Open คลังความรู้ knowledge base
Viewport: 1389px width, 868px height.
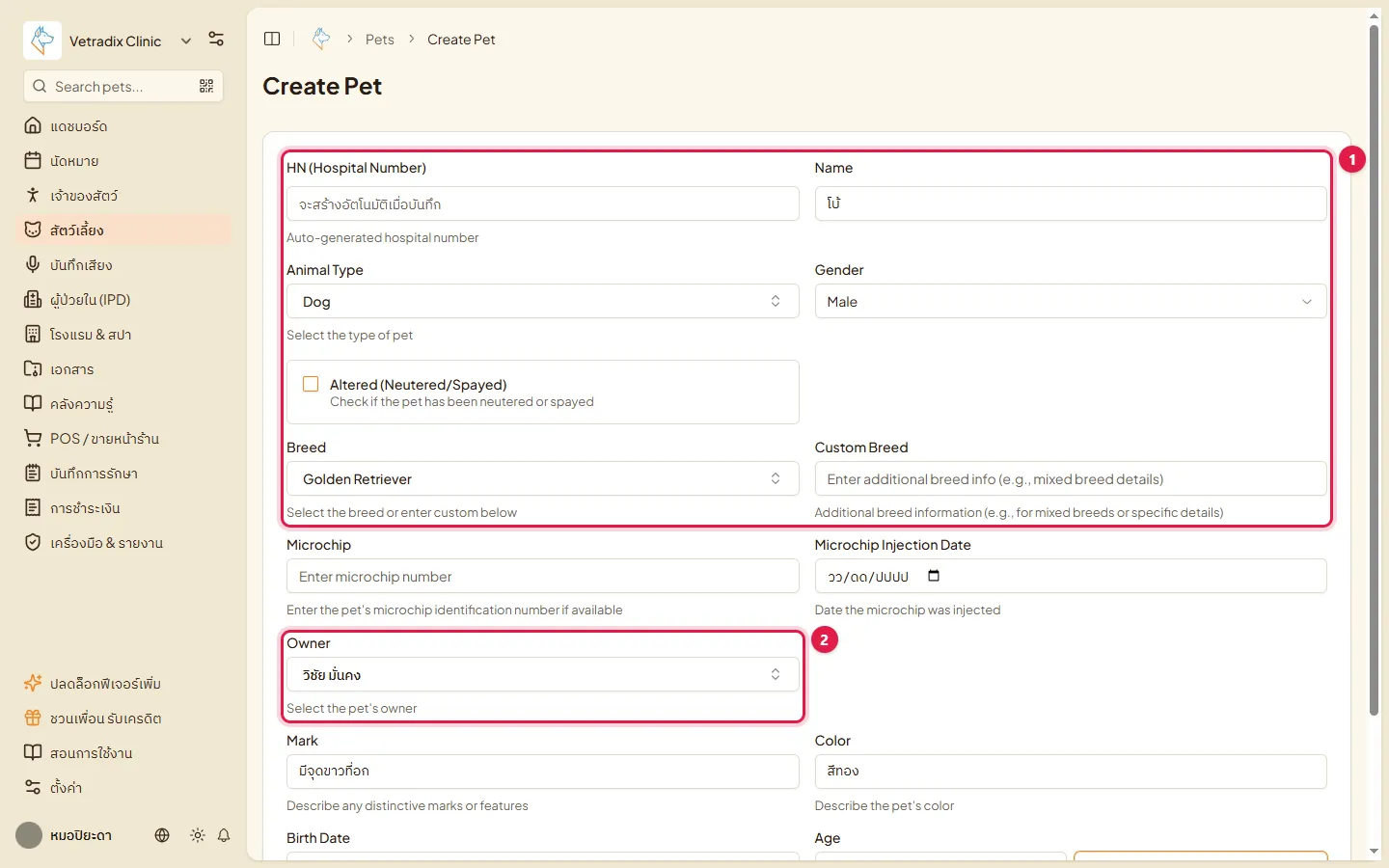[x=123, y=404]
